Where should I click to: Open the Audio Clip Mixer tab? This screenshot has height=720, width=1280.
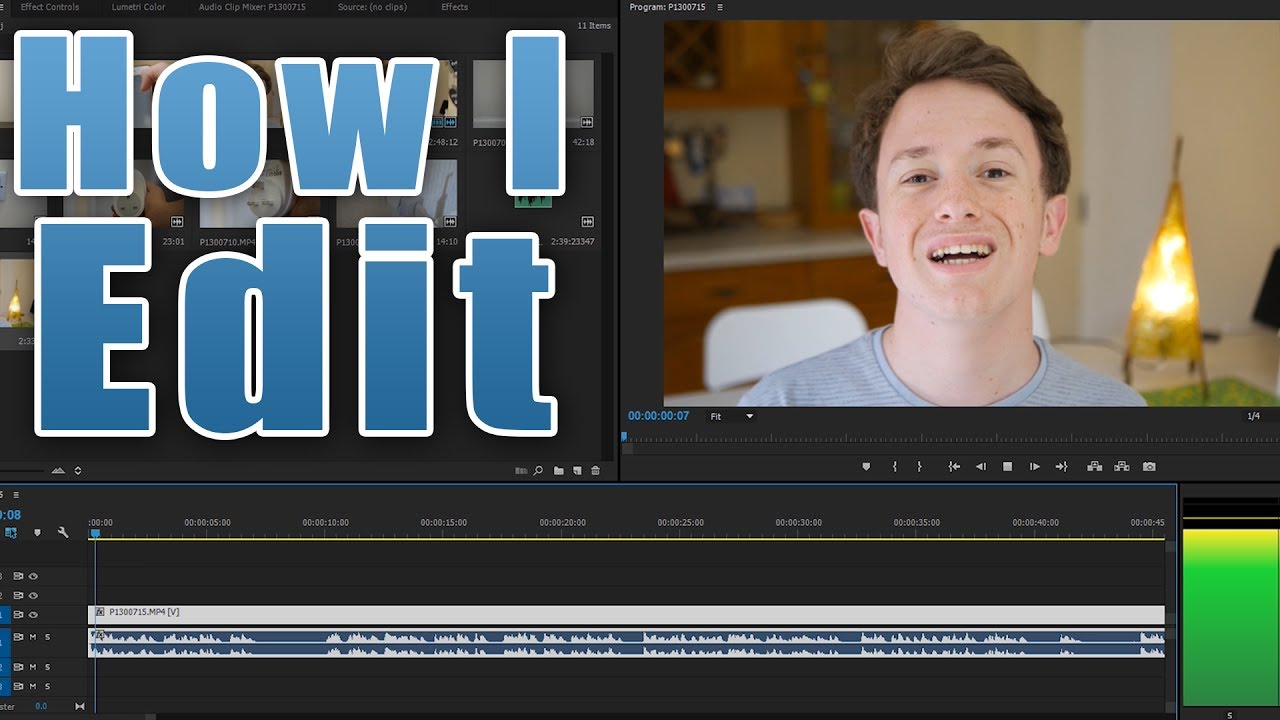252,7
